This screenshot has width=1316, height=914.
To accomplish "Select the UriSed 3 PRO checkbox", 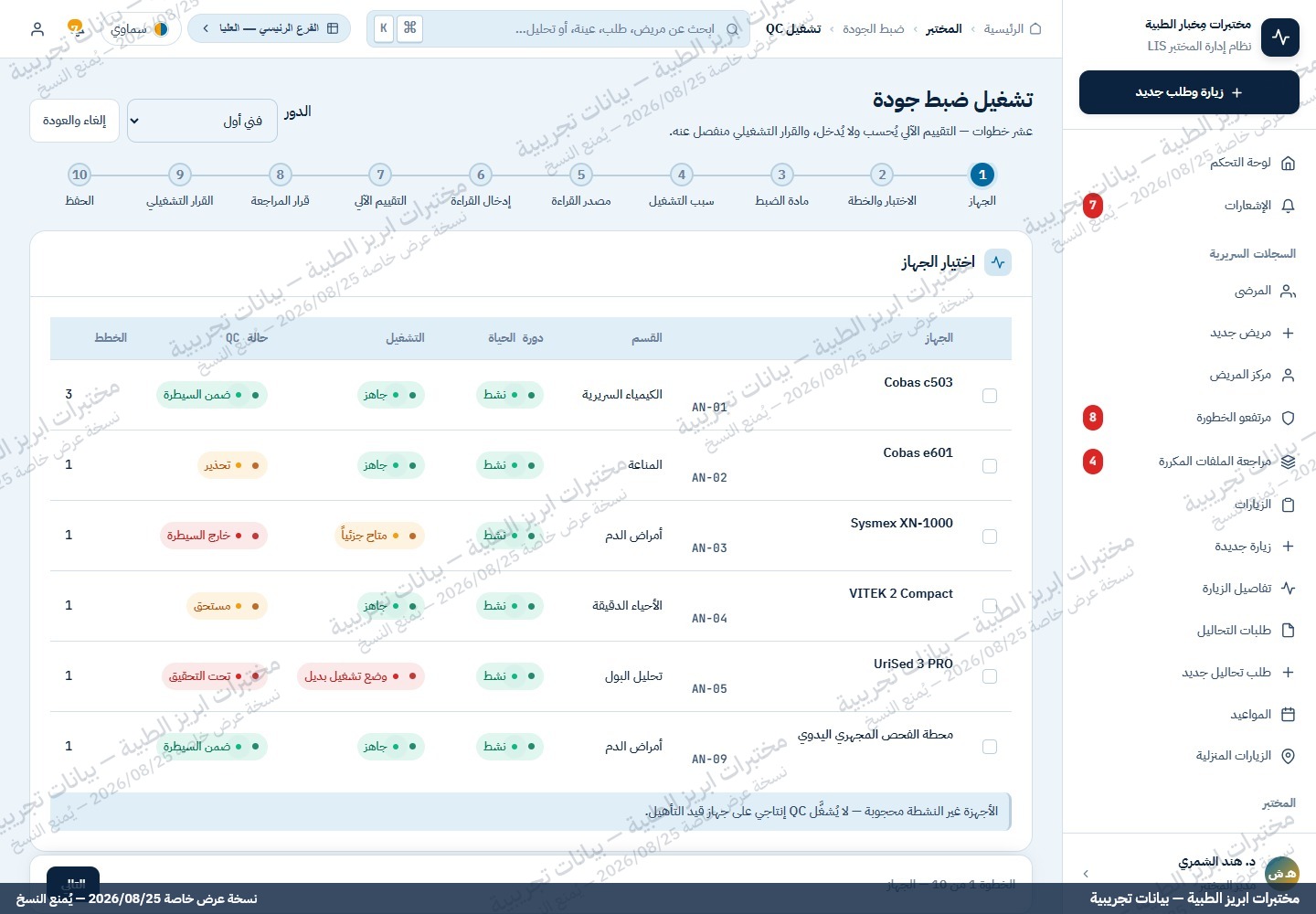I will click(989, 676).
